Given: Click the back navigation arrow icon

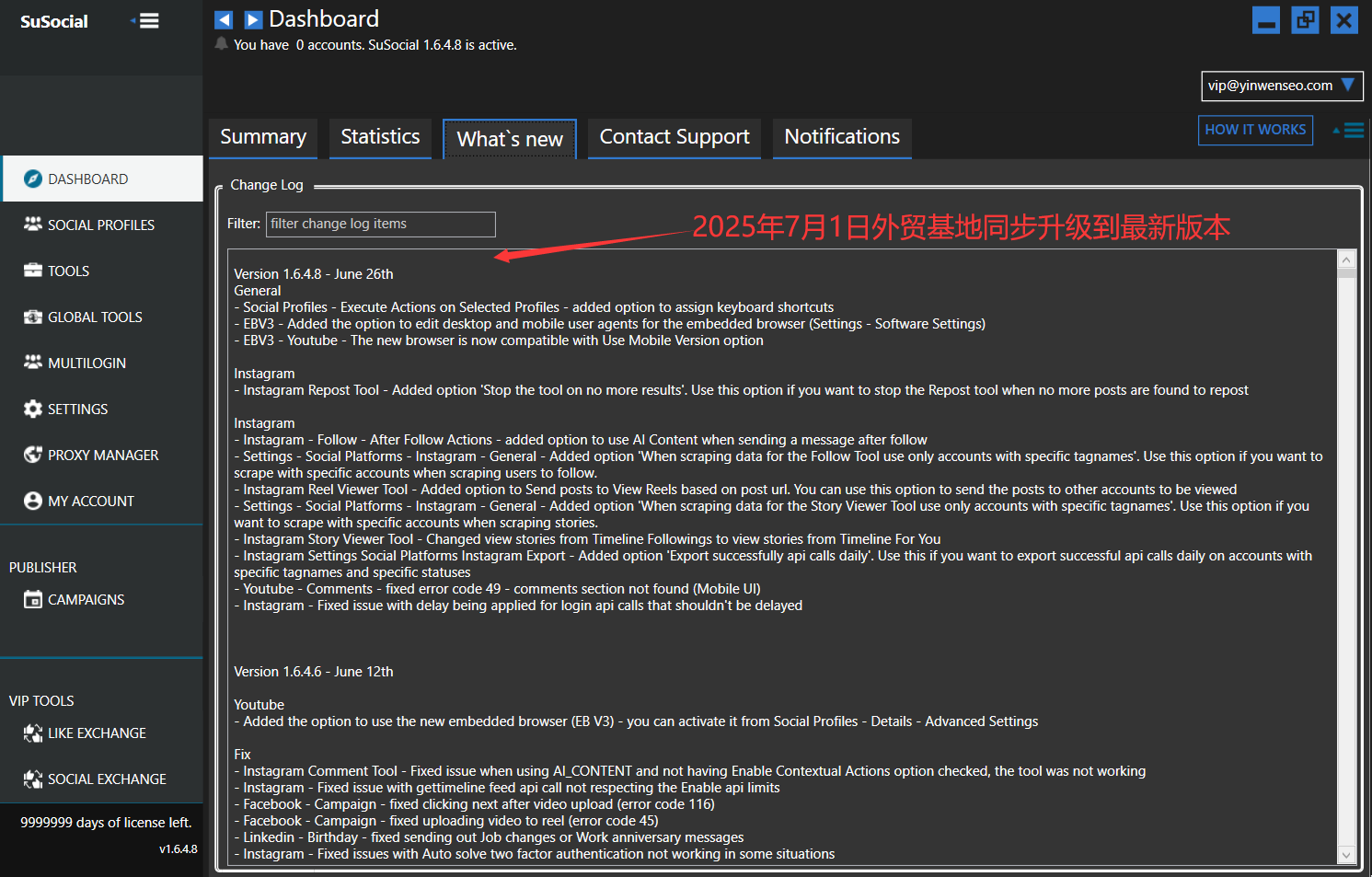Looking at the screenshot, I should coord(224,19).
